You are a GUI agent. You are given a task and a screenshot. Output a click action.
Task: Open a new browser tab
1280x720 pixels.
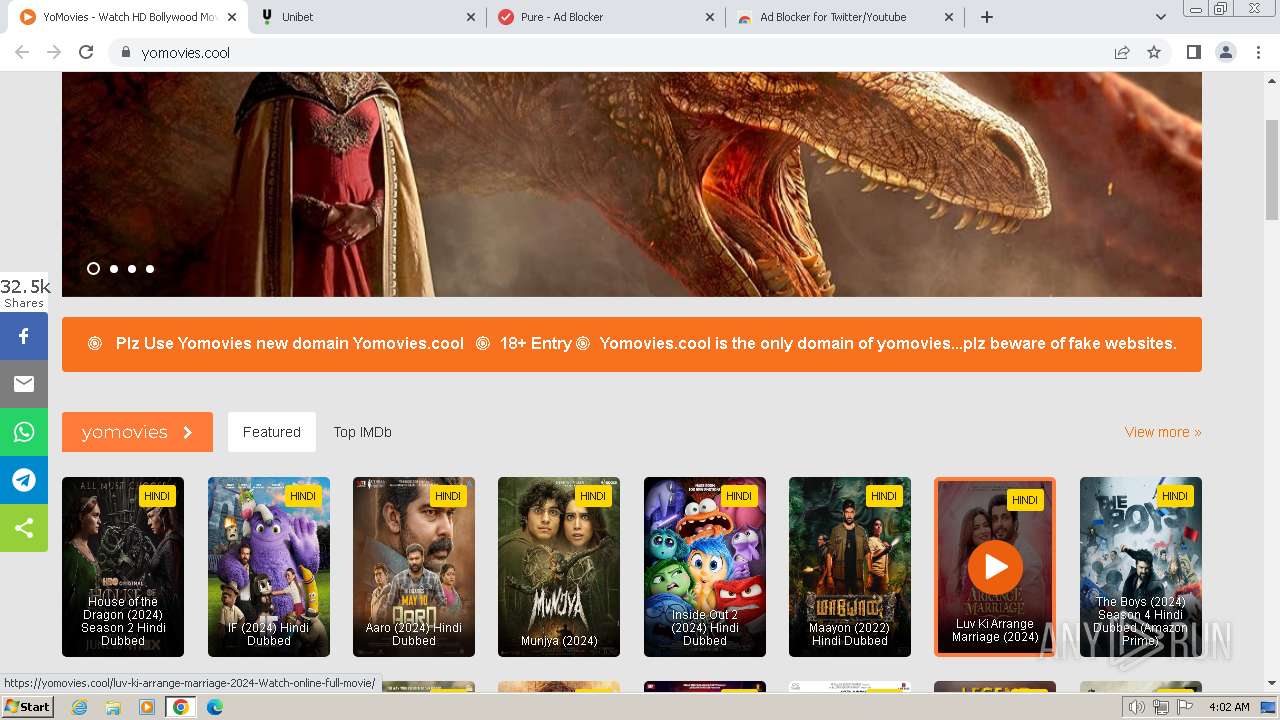tap(987, 17)
